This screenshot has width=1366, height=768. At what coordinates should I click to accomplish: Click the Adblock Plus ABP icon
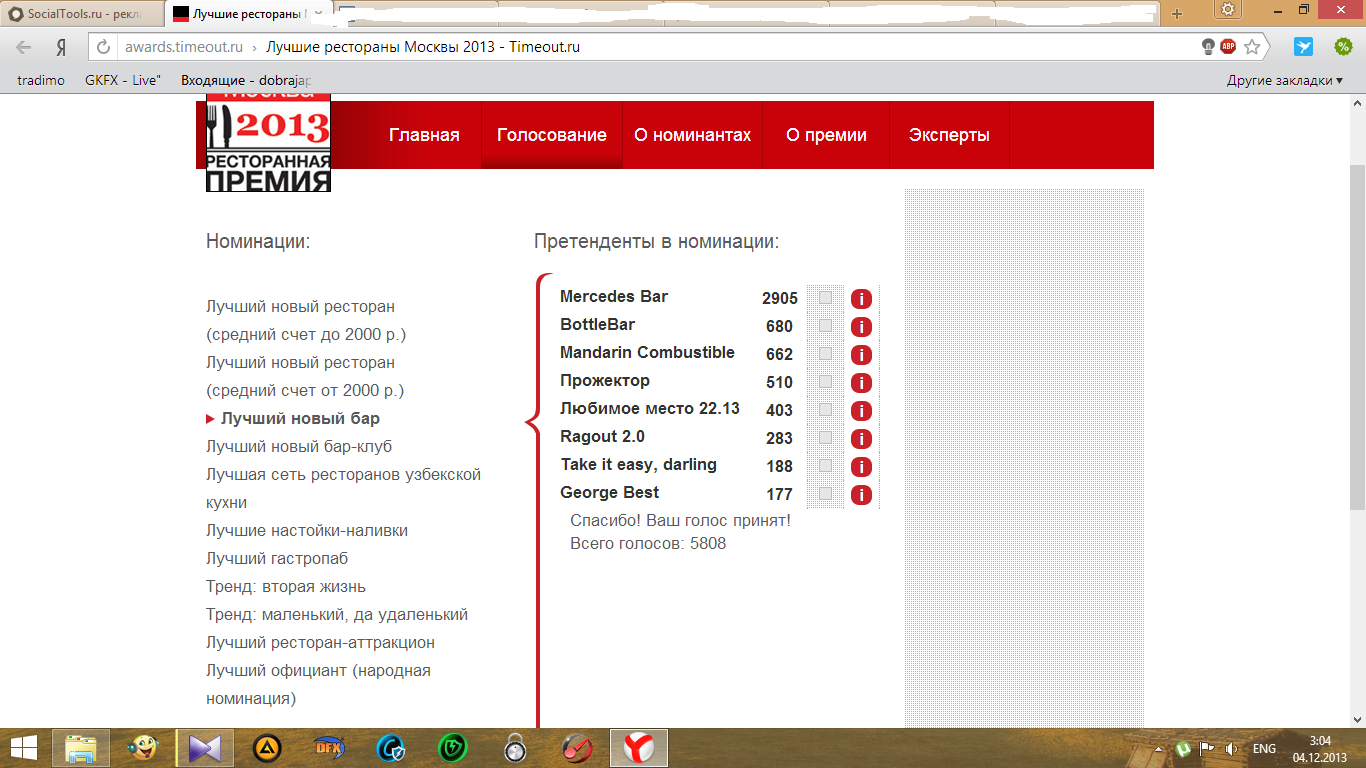tap(1228, 47)
